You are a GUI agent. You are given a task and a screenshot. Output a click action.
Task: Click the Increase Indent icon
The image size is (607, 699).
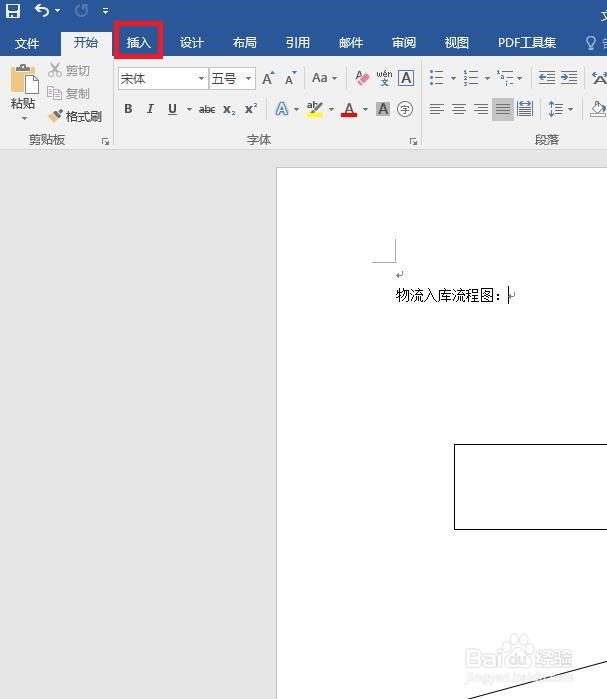569,78
